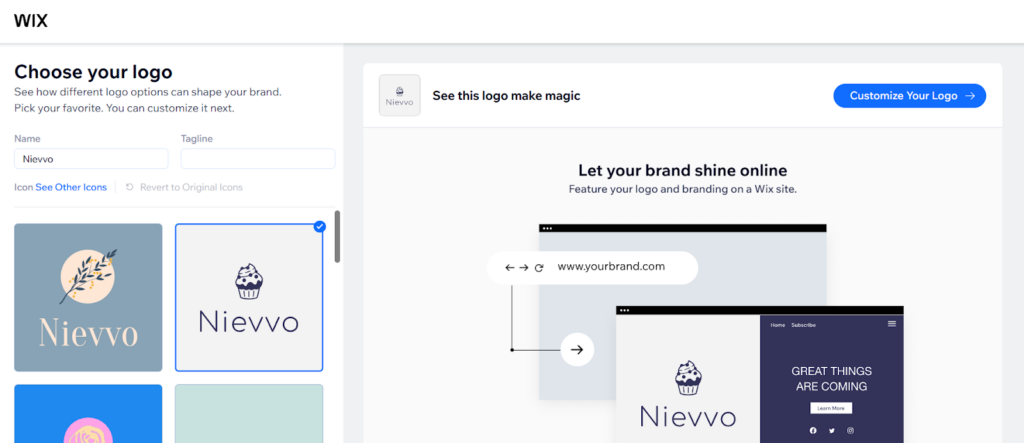Click the Twitter icon in the site preview
Image resolution: width=1024 pixels, height=443 pixels.
(832, 430)
